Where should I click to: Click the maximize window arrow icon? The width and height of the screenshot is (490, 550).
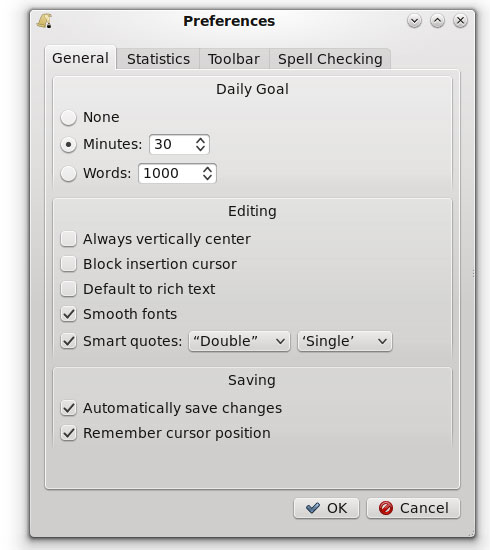[x=437, y=21]
